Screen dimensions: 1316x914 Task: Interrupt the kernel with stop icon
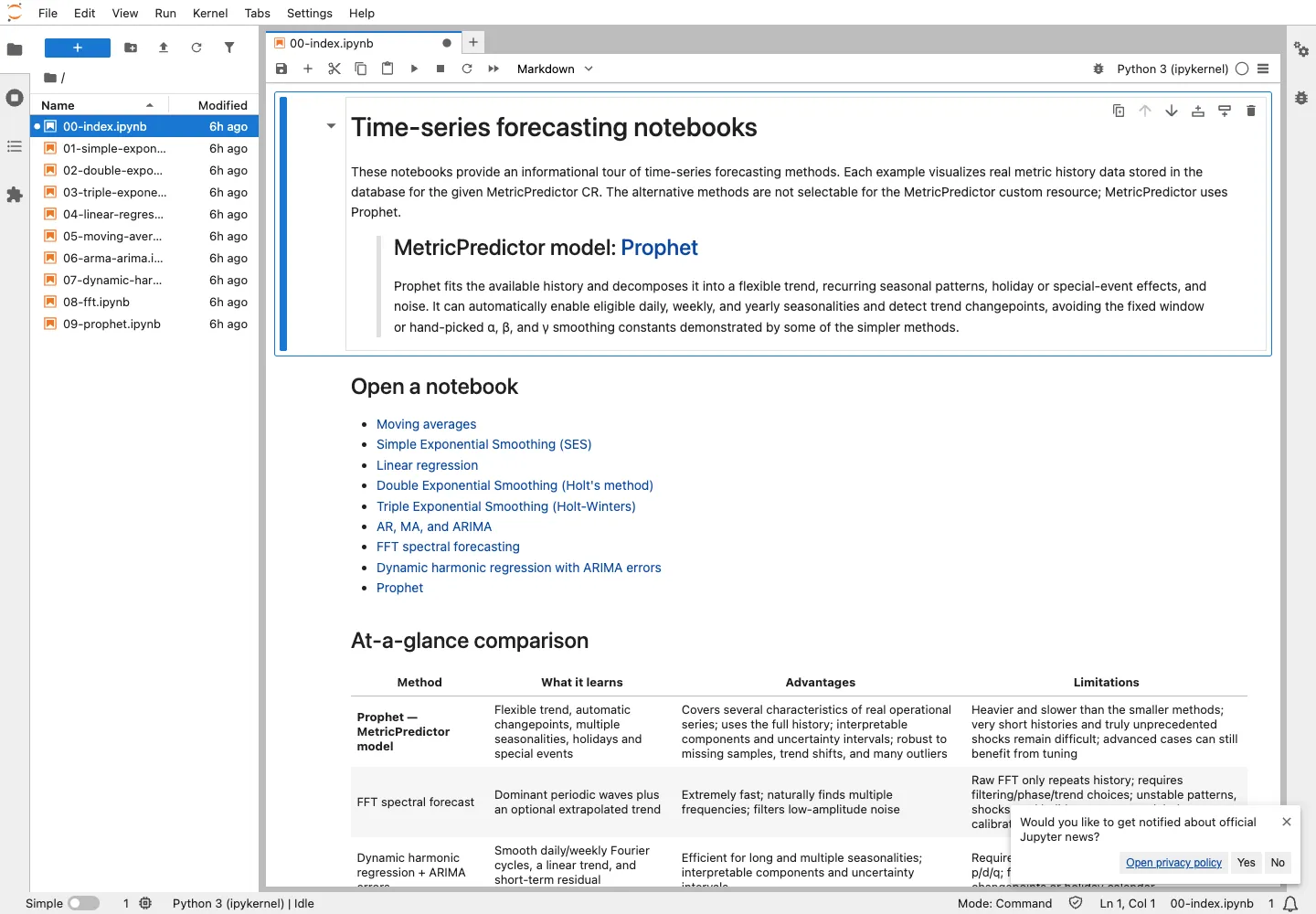click(x=440, y=69)
